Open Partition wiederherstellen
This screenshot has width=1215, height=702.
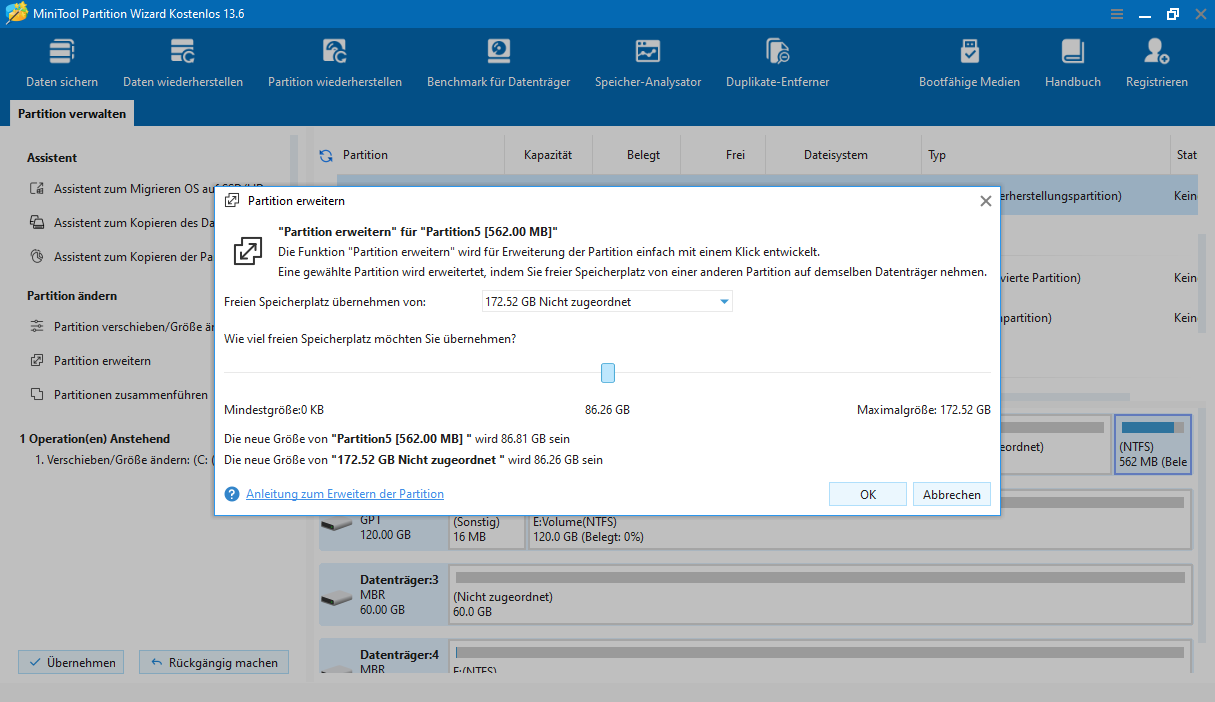coord(335,64)
